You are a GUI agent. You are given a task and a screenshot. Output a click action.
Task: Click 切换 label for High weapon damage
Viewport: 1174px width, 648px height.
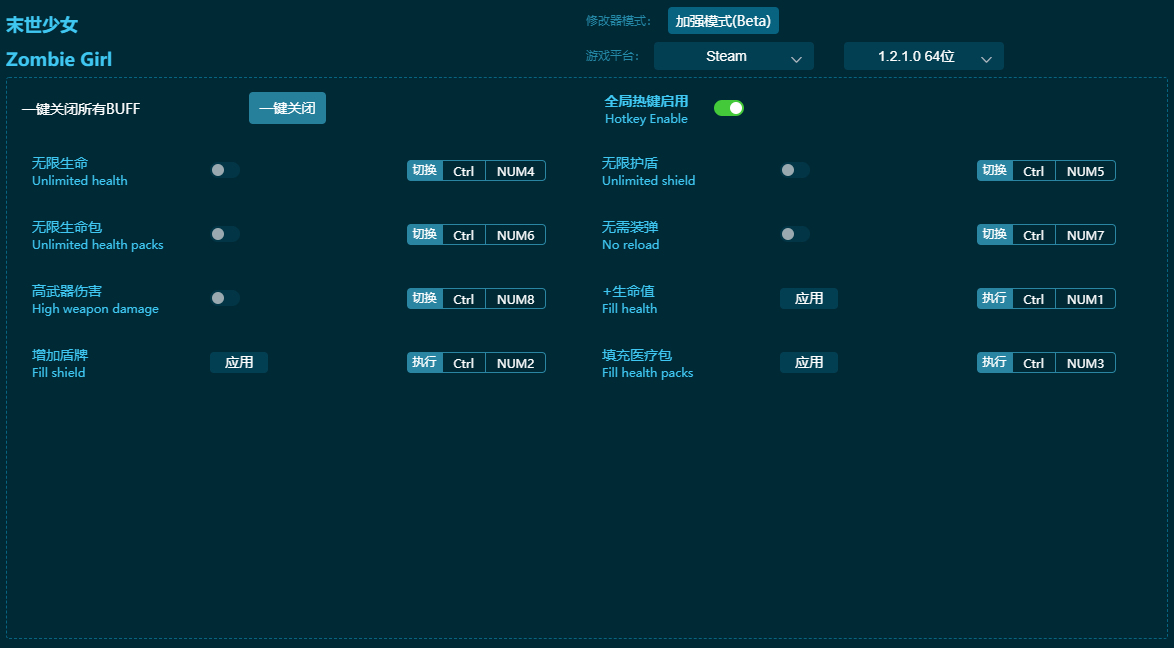tap(425, 299)
